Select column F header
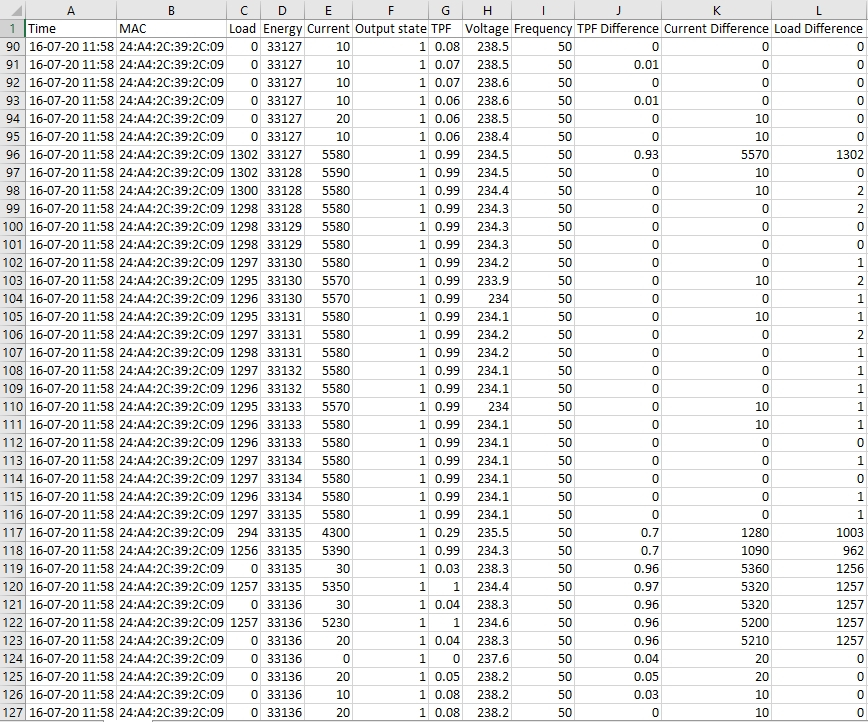 click(390, 10)
